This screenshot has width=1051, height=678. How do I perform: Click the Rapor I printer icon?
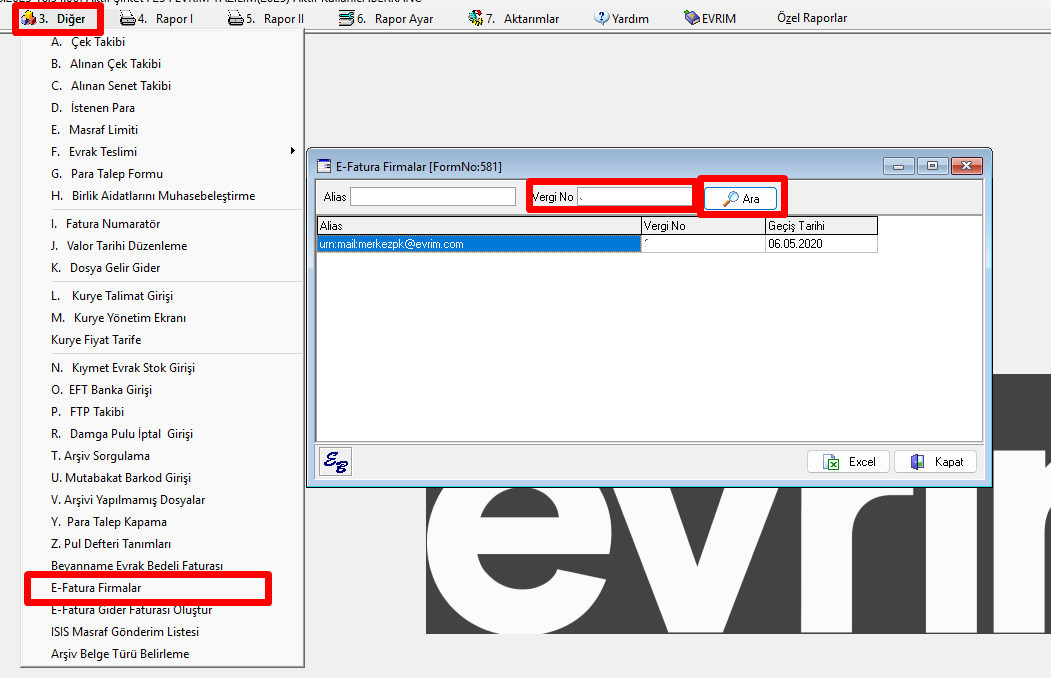pos(127,19)
